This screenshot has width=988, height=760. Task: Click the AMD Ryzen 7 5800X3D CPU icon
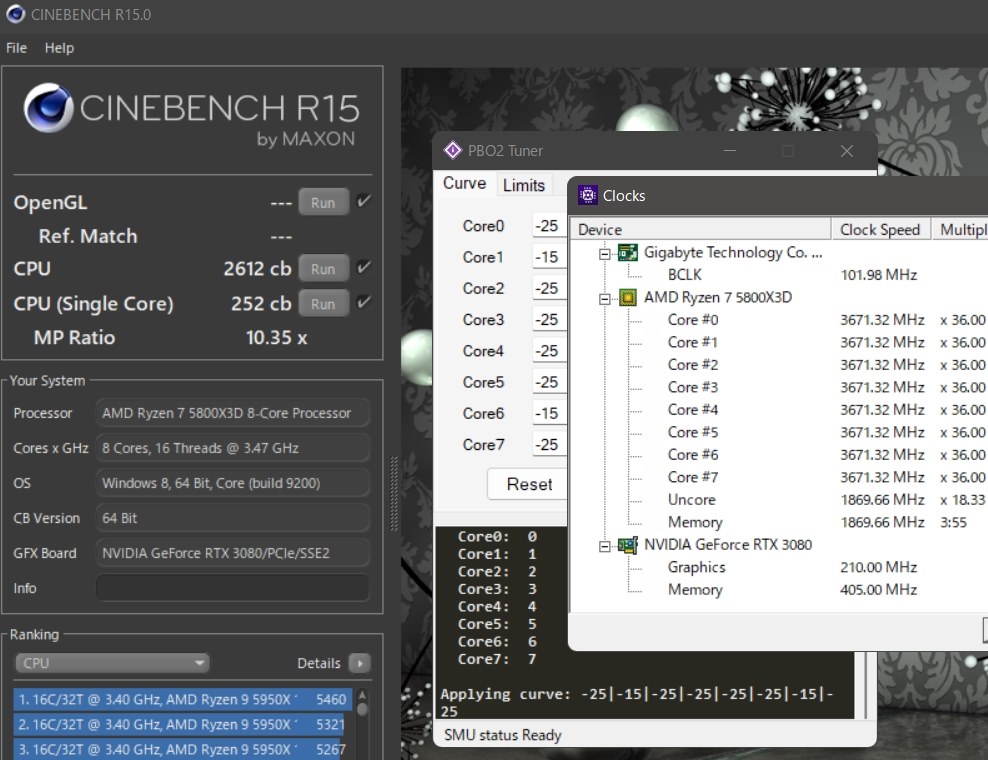[x=628, y=297]
